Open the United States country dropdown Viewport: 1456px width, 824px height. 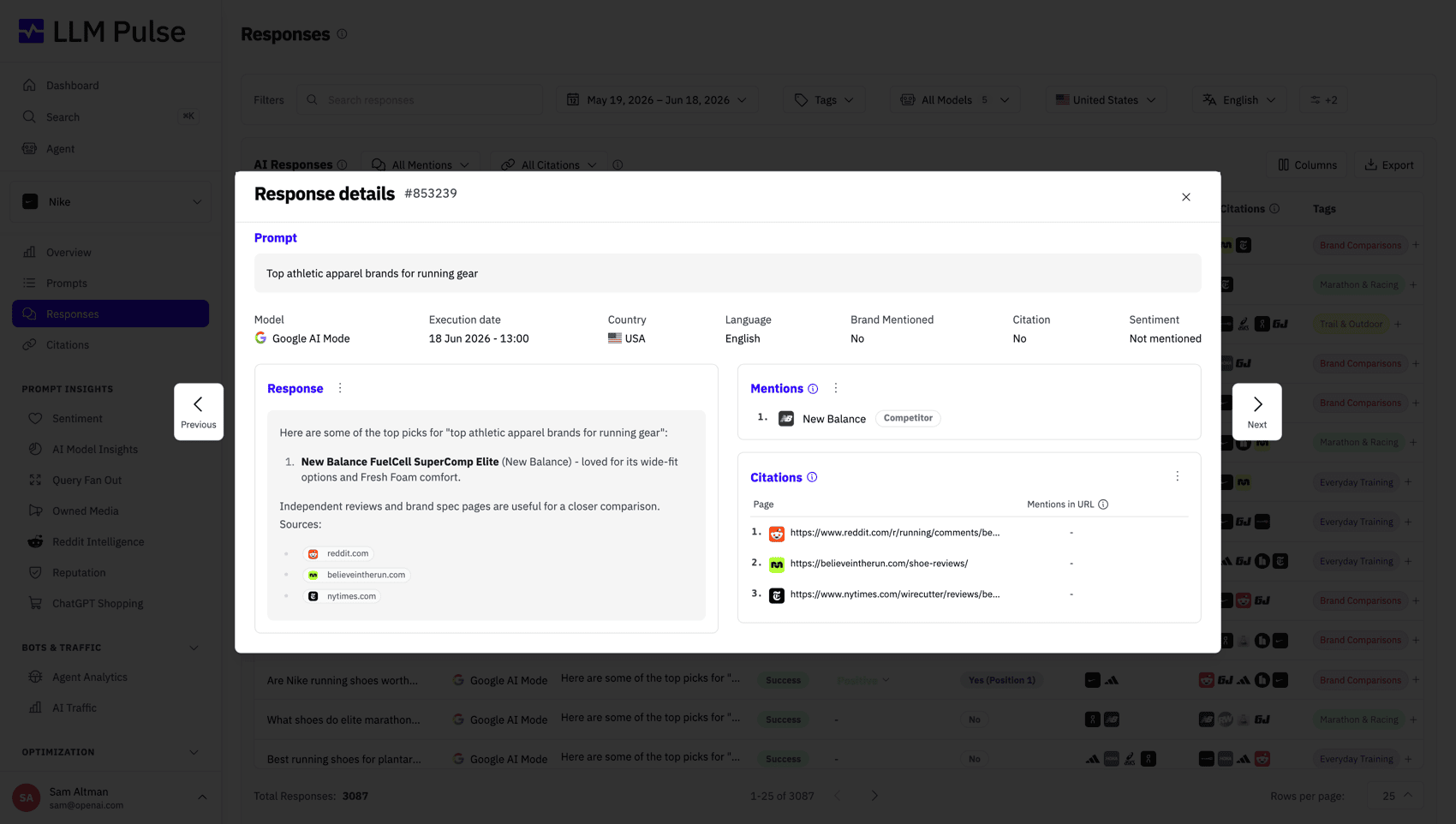(x=1106, y=100)
